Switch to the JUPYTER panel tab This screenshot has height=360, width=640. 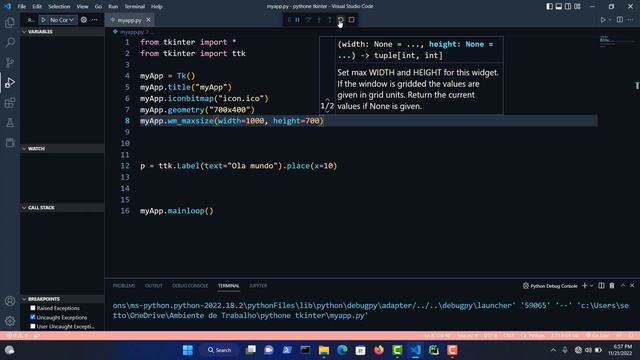coord(258,286)
